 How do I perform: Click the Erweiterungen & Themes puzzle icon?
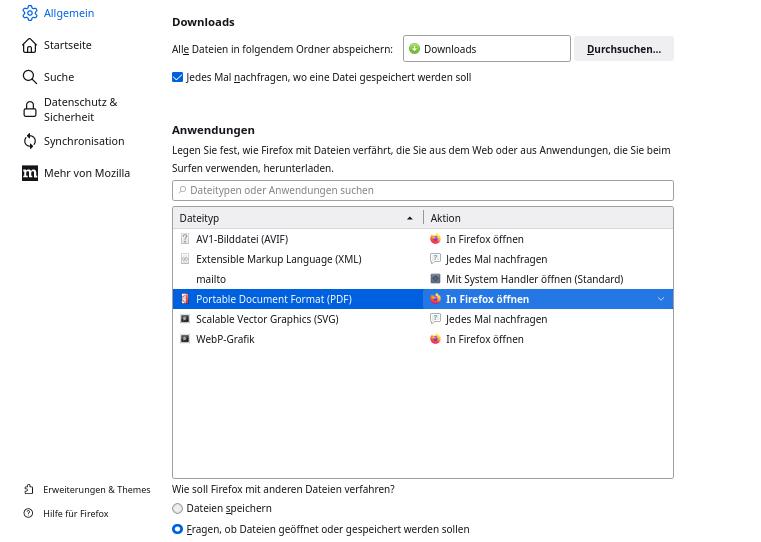click(x=29, y=490)
